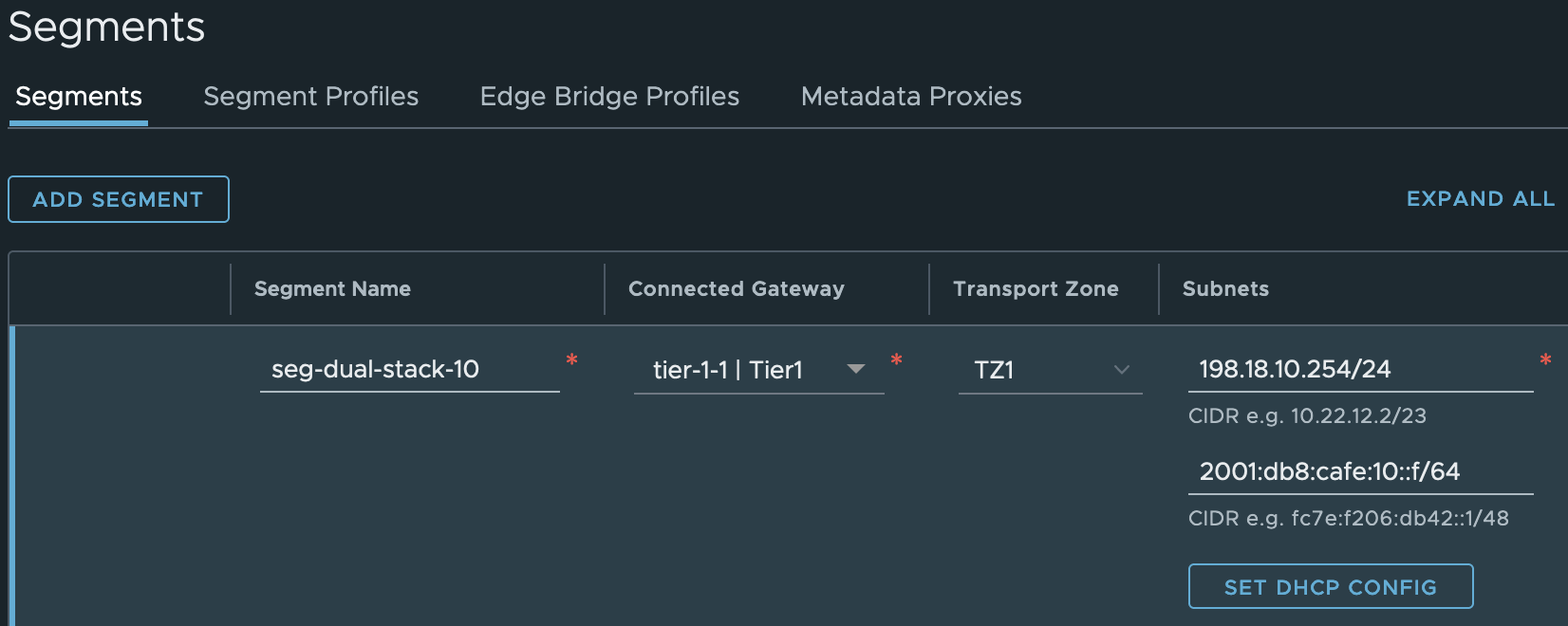Screen dimensions: 1568x626
Task: Go to the Edge Bridge Profiles tab
Action: [x=609, y=97]
